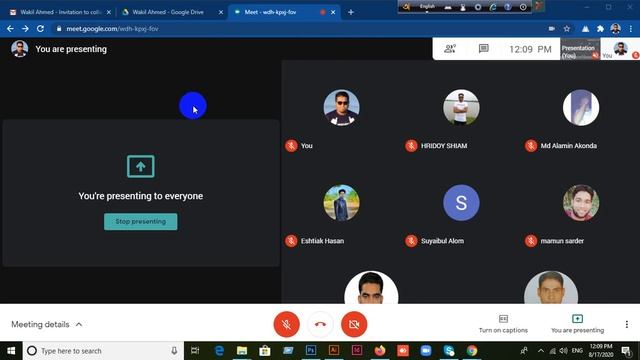This screenshot has height=360, width=640.
Task: Click the Google Drive extension icon in Chrome toolbar
Action: pyautogui.click(x=585, y=29)
